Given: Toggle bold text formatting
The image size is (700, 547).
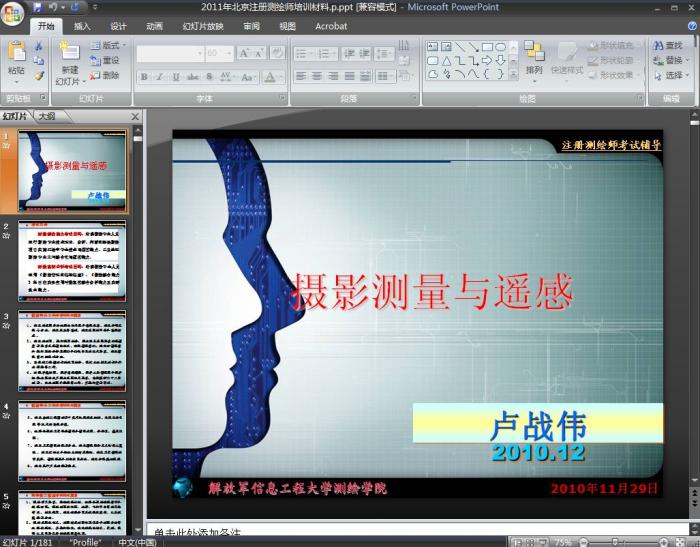Looking at the screenshot, I should (x=145, y=77).
